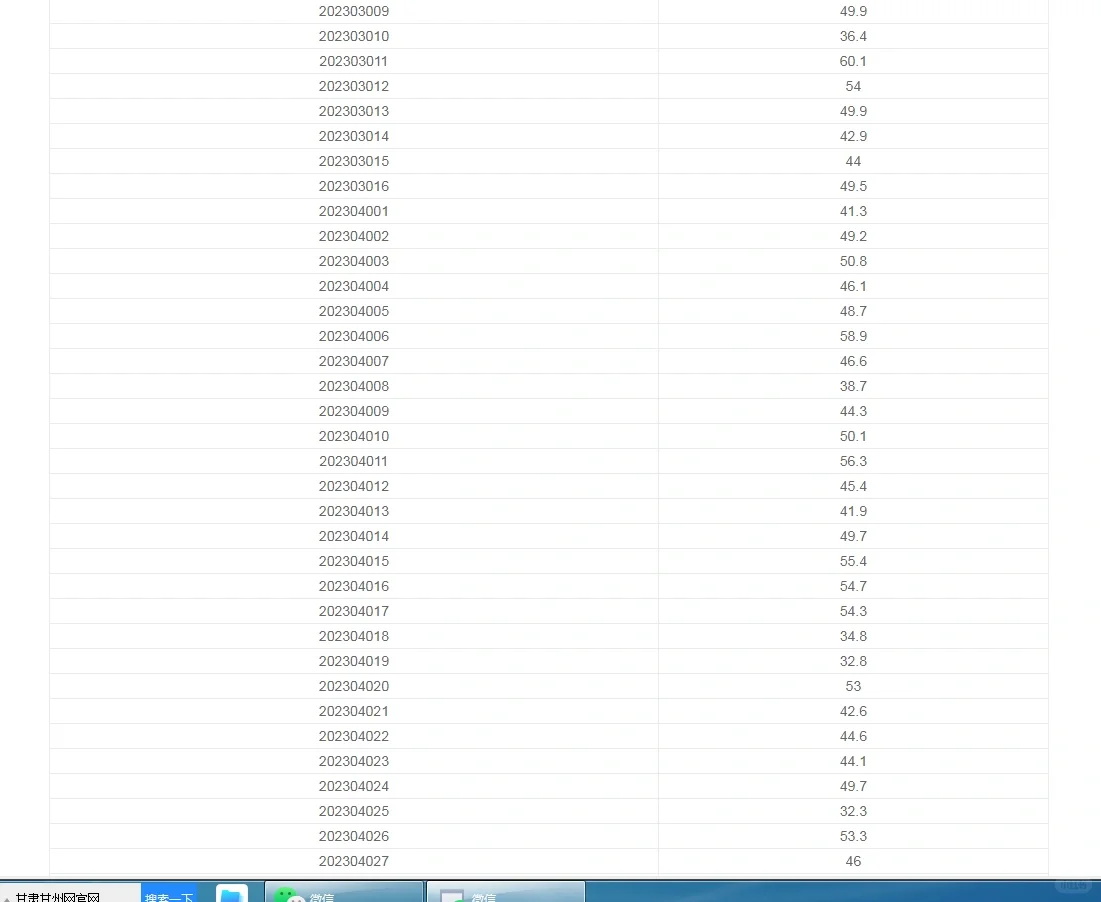Select the cell 202303014
The image size is (1101, 902).
tap(354, 136)
